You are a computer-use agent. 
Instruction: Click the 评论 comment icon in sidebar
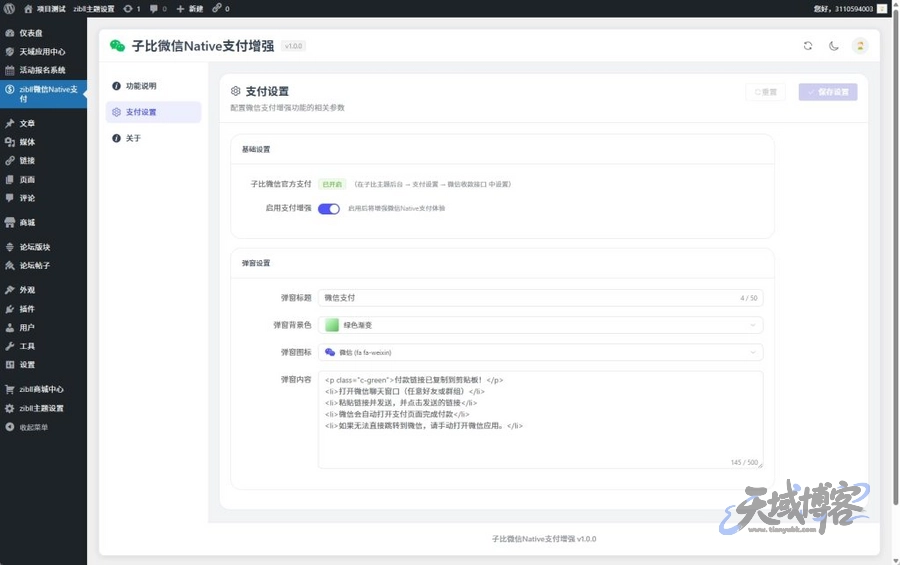10,198
